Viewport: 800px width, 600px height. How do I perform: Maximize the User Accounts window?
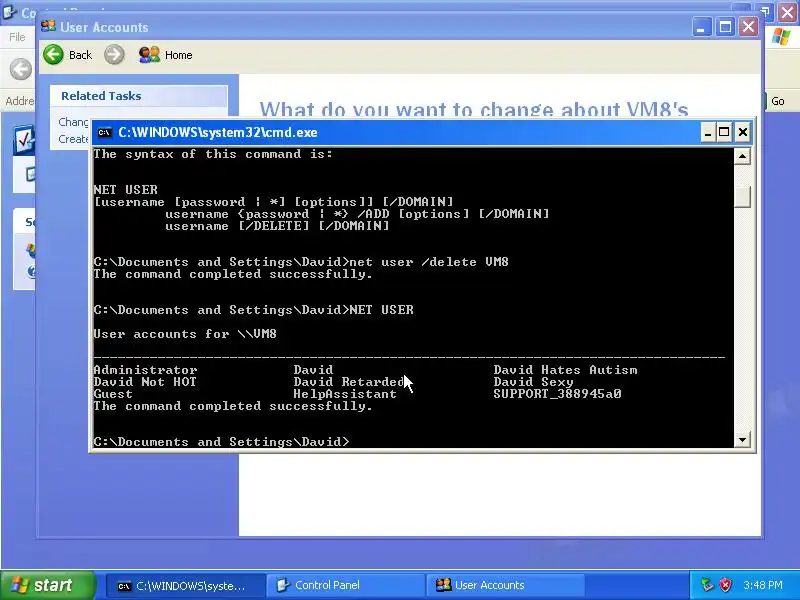725,27
